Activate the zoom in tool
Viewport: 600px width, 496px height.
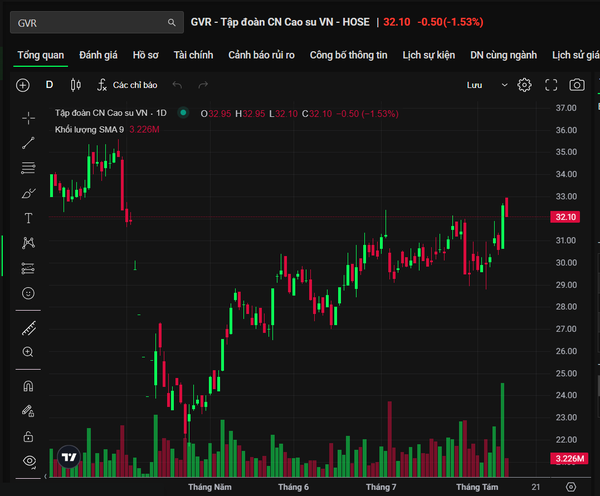(x=28, y=352)
